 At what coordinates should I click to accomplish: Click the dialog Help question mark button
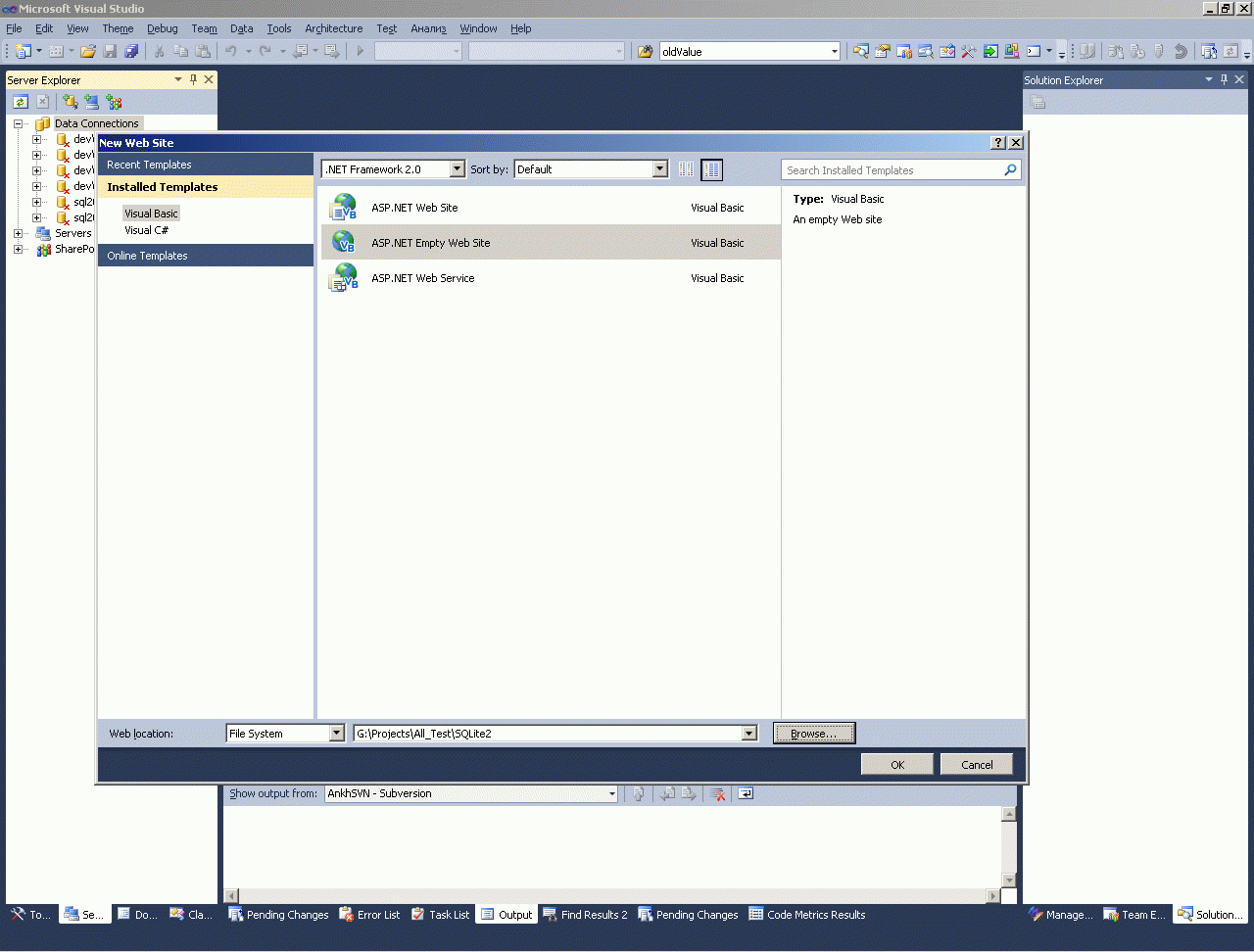coord(998,143)
